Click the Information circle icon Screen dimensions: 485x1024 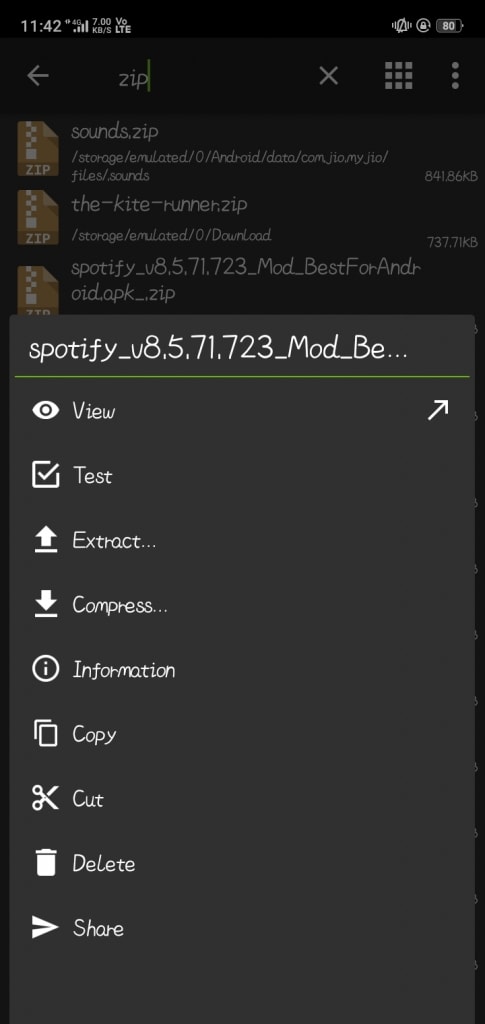point(45,669)
